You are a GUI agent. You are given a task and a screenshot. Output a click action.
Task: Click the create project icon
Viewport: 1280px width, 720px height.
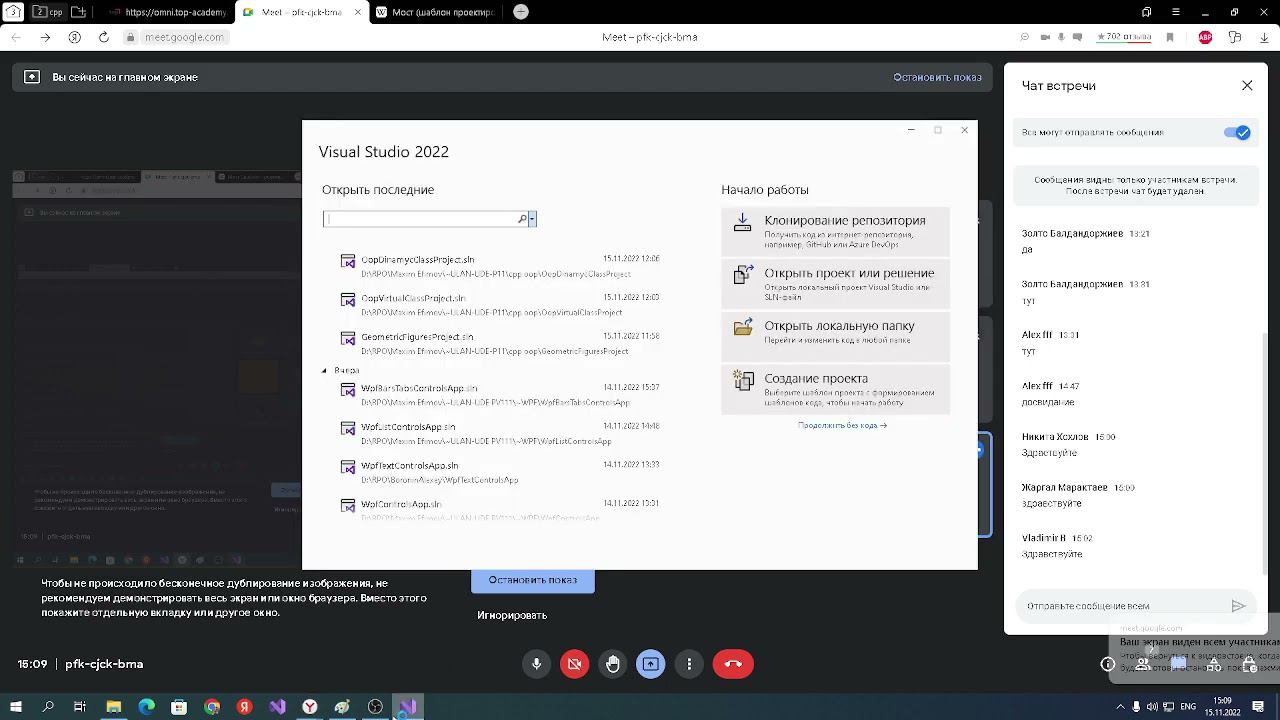(x=742, y=380)
